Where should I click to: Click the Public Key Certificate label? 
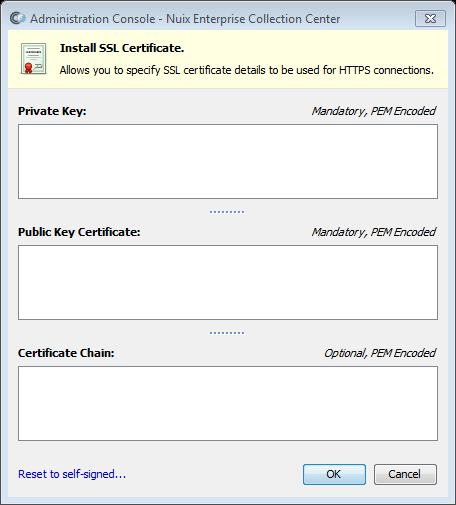(x=79, y=232)
